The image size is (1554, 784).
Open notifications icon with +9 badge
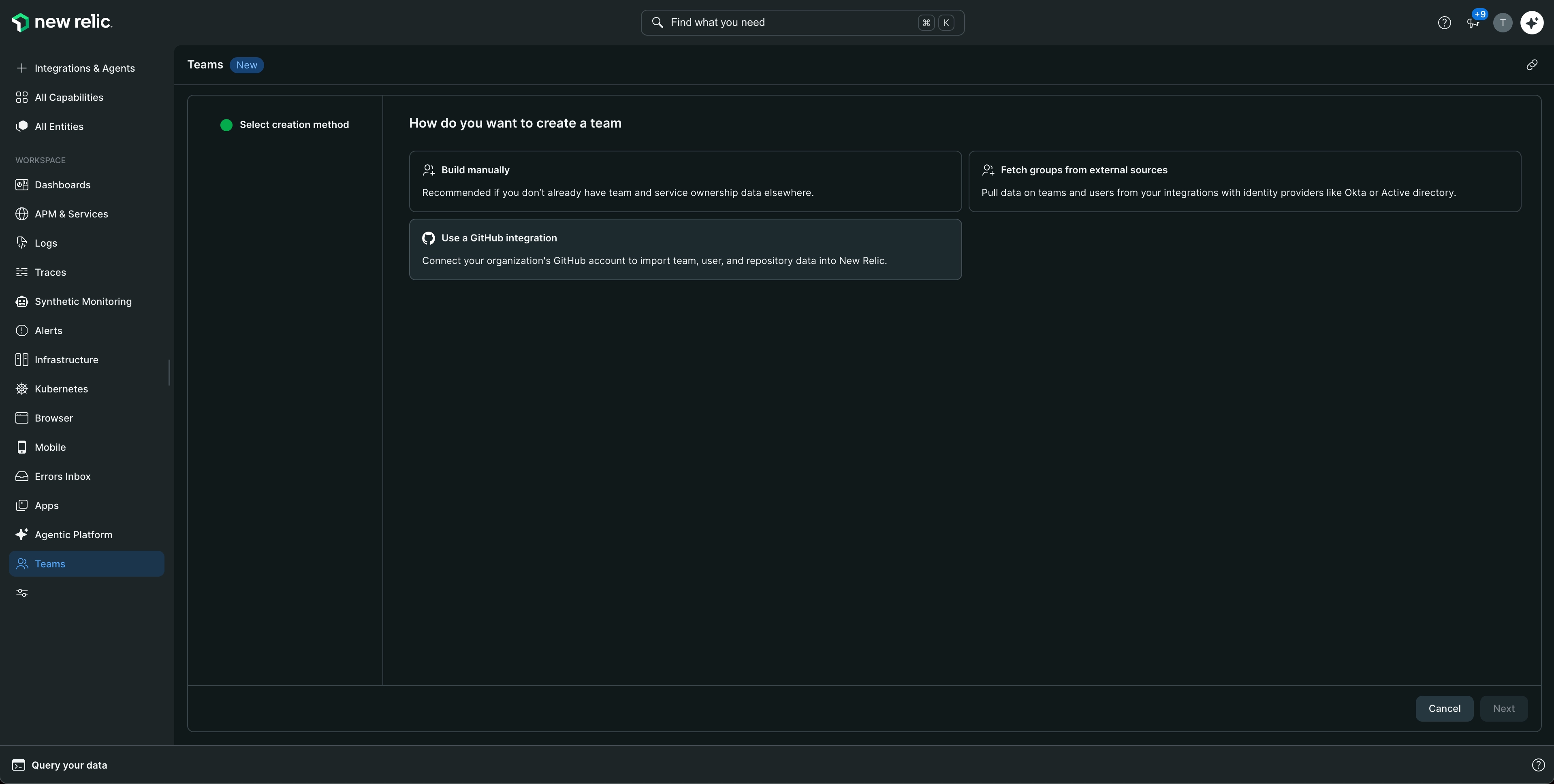click(x=1473, y=22)
